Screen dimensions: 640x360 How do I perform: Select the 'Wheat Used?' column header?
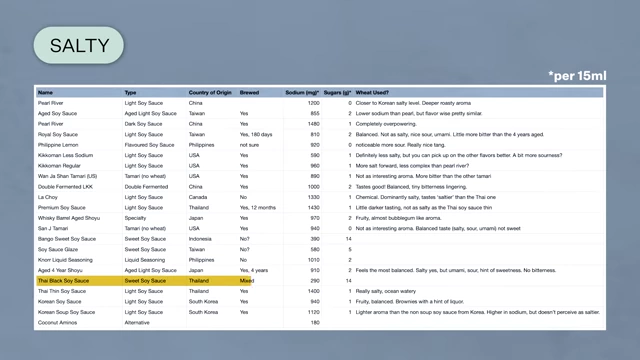[x=372, y=93]
